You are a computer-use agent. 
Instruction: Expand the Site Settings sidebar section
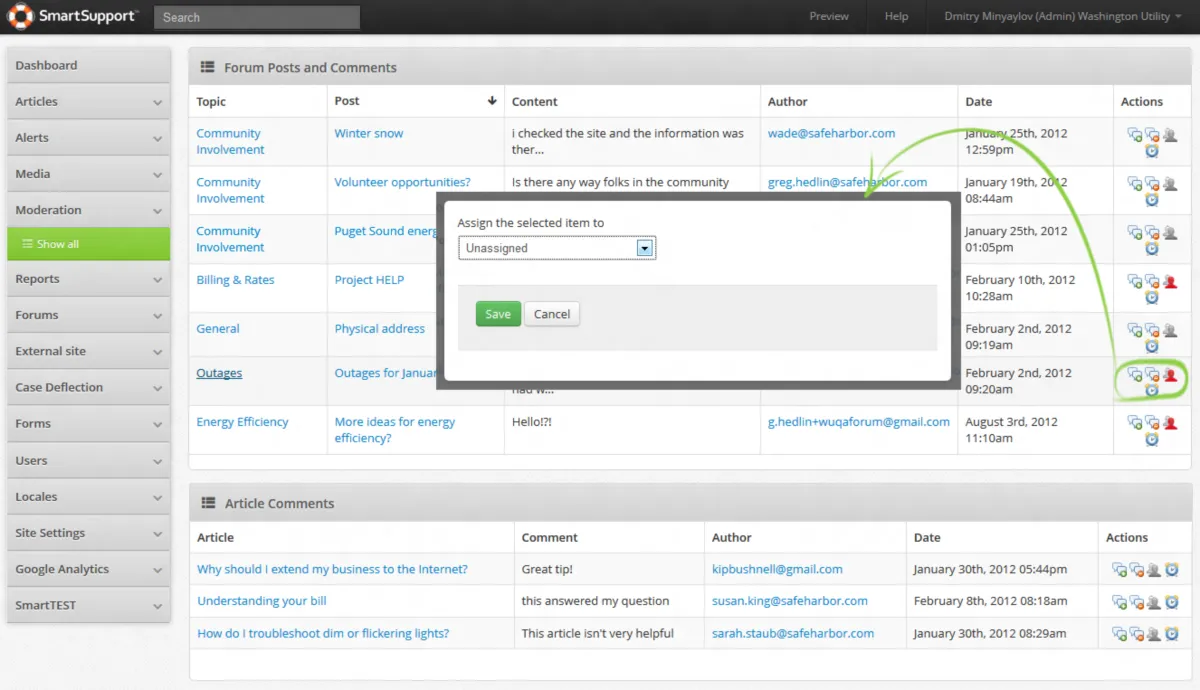click(x=88, y=533)
